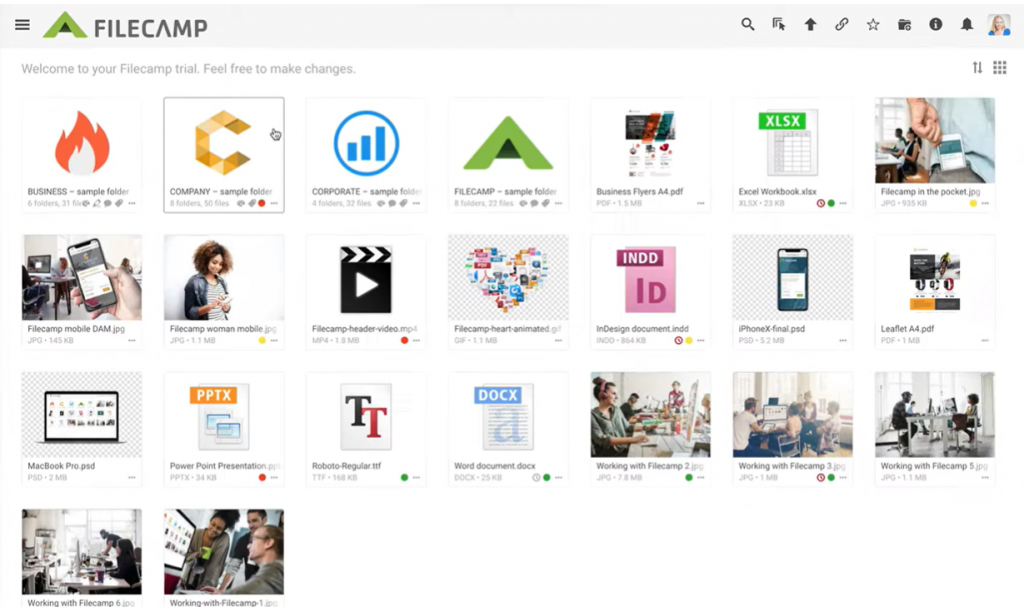Click the multi-select files icon
Screen dimensions: 1024x607
779,24
